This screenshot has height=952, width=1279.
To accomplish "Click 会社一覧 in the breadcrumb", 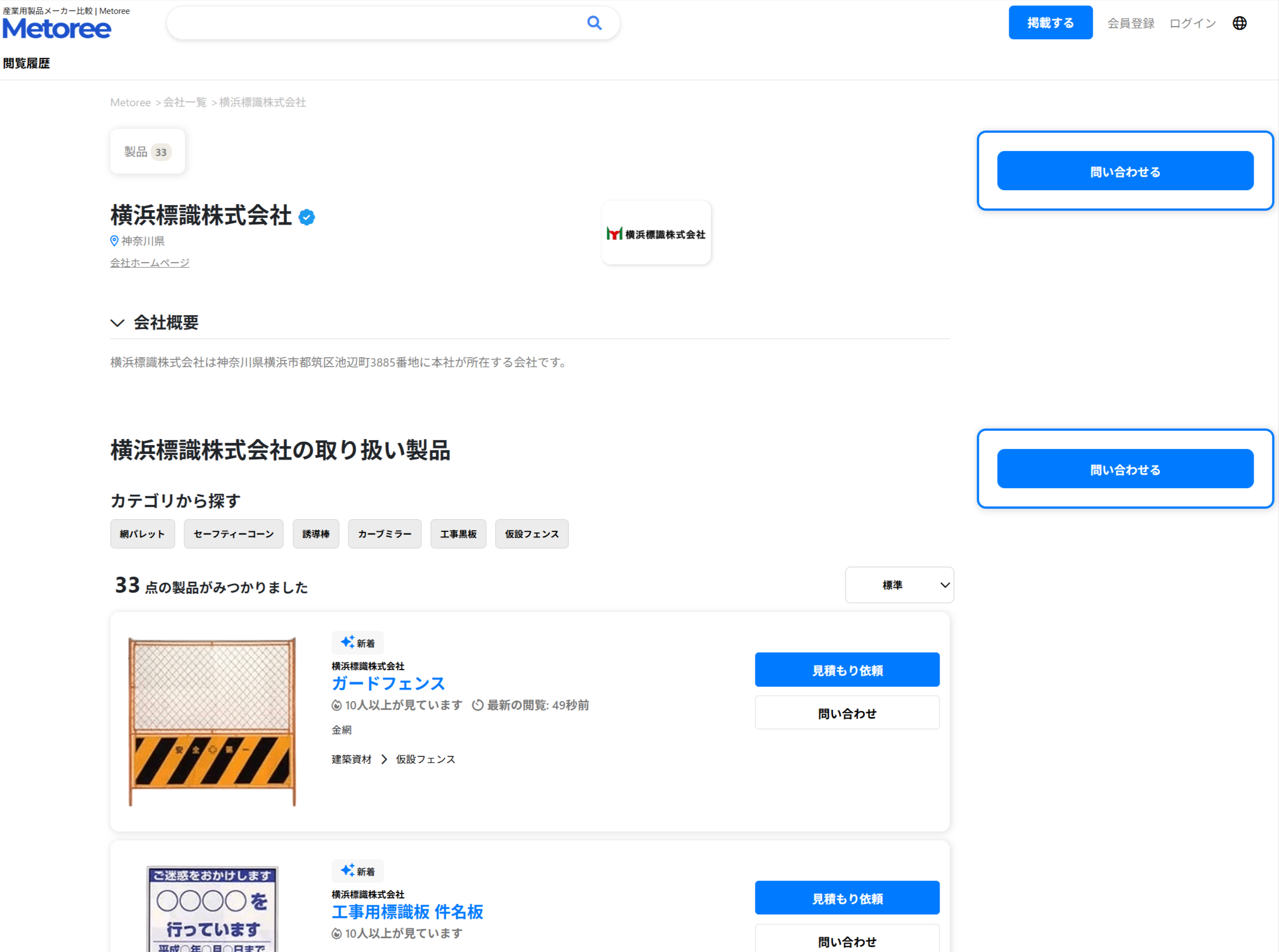I will [185, 103].
